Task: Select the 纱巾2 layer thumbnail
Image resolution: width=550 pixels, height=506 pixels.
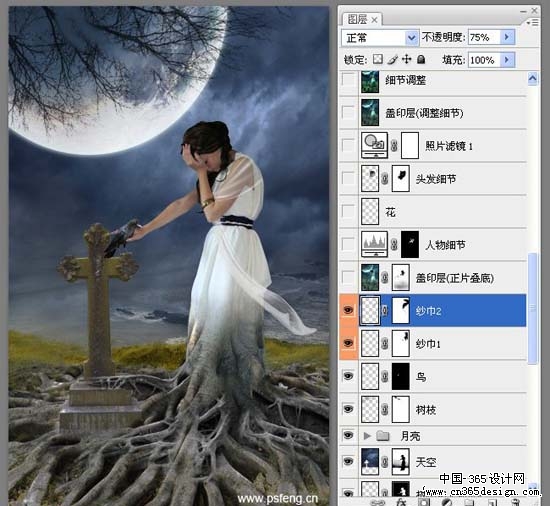Action: [370, 310]
